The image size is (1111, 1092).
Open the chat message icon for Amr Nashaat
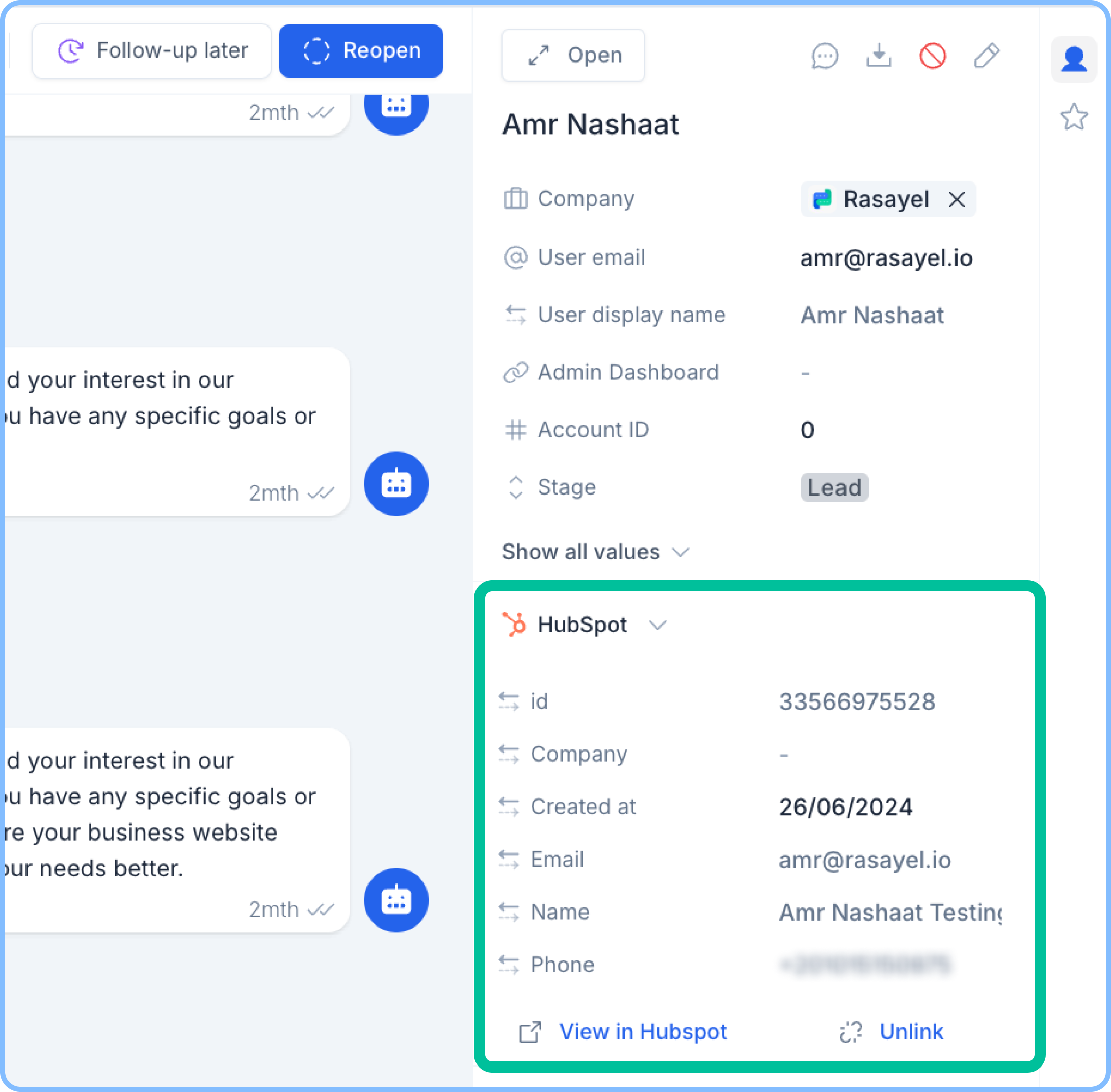pyautogui.click(x=825, y=56)
